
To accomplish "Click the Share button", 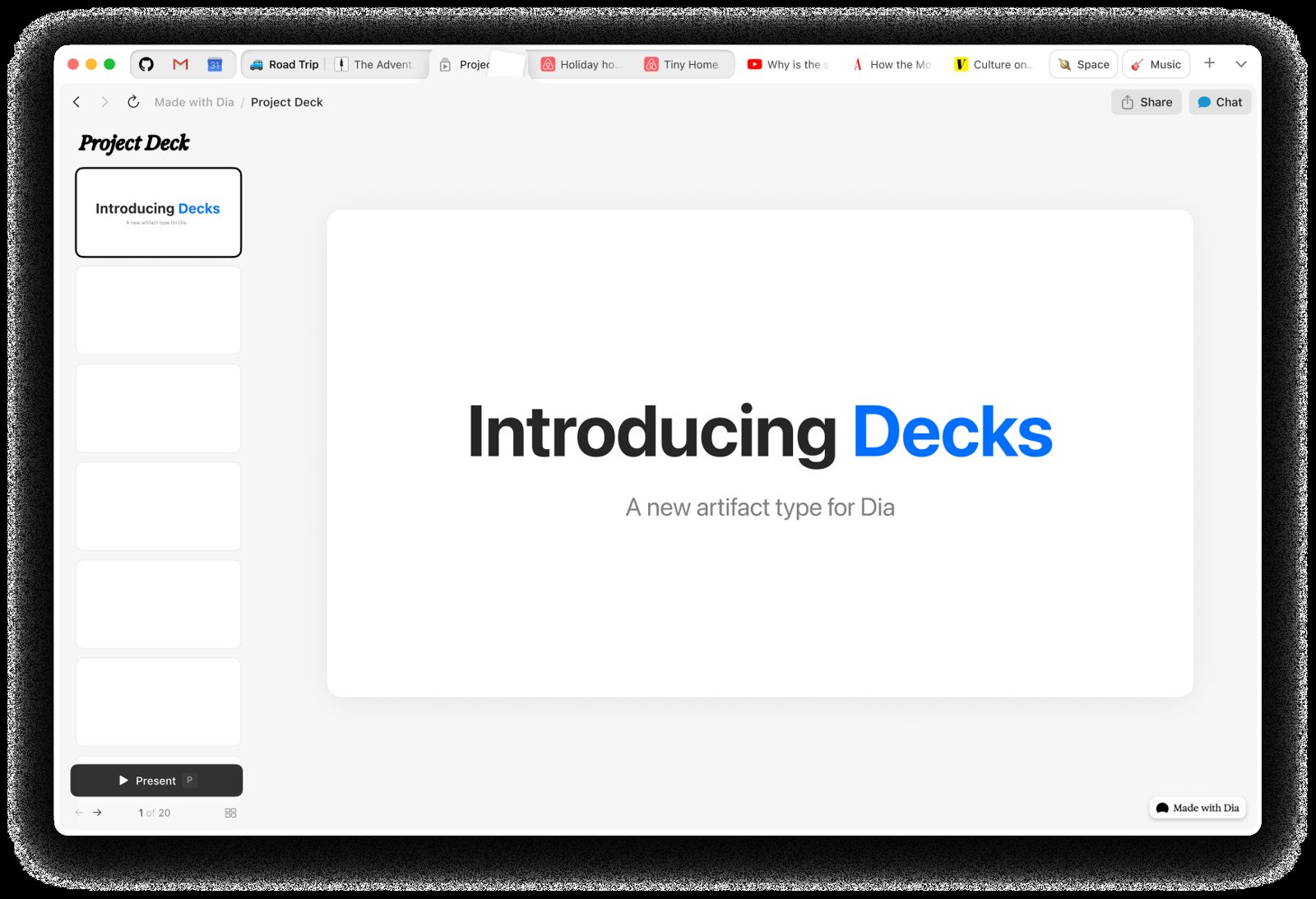I will point(1147,102).
